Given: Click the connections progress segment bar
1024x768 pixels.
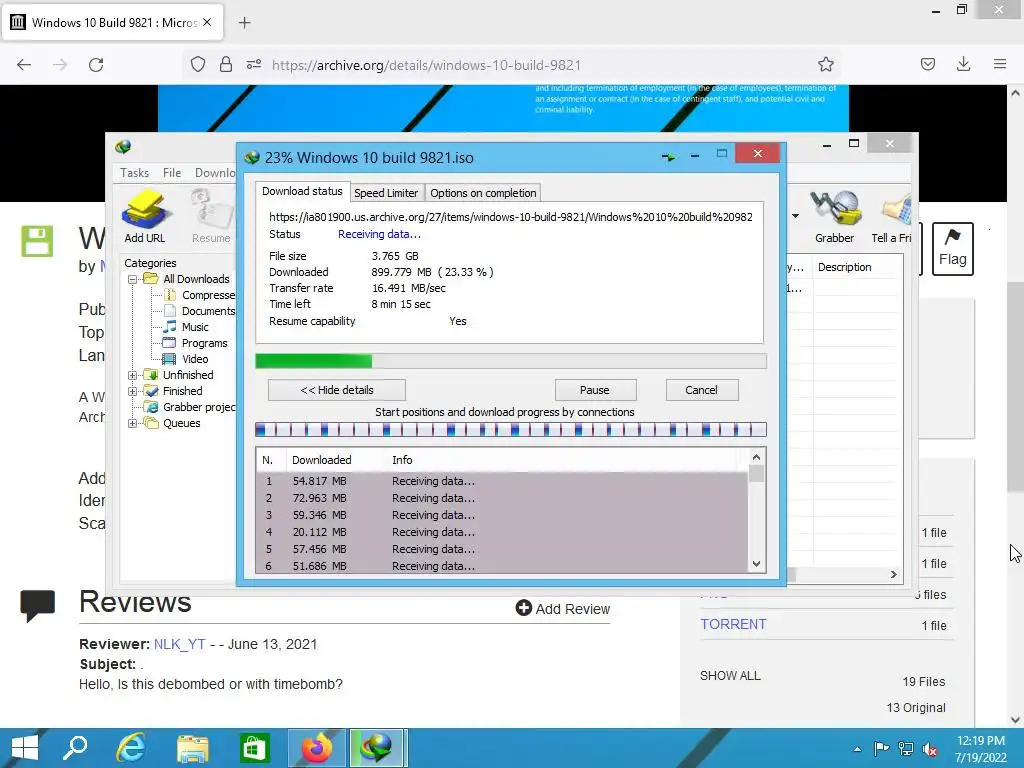Looking at the screenshot, I should tap(511, 430).
